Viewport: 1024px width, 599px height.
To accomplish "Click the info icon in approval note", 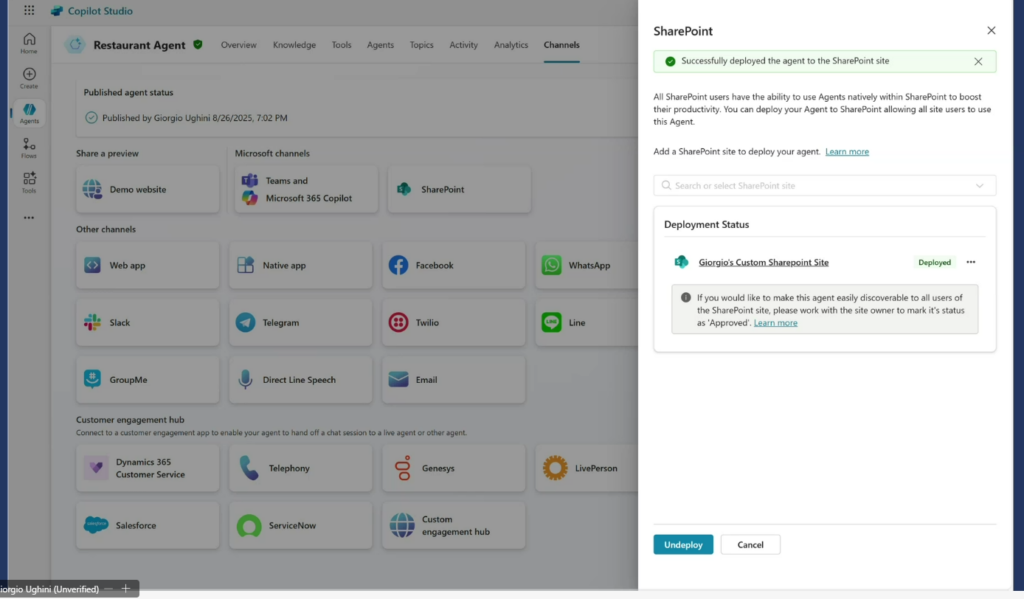I will 686,298.
